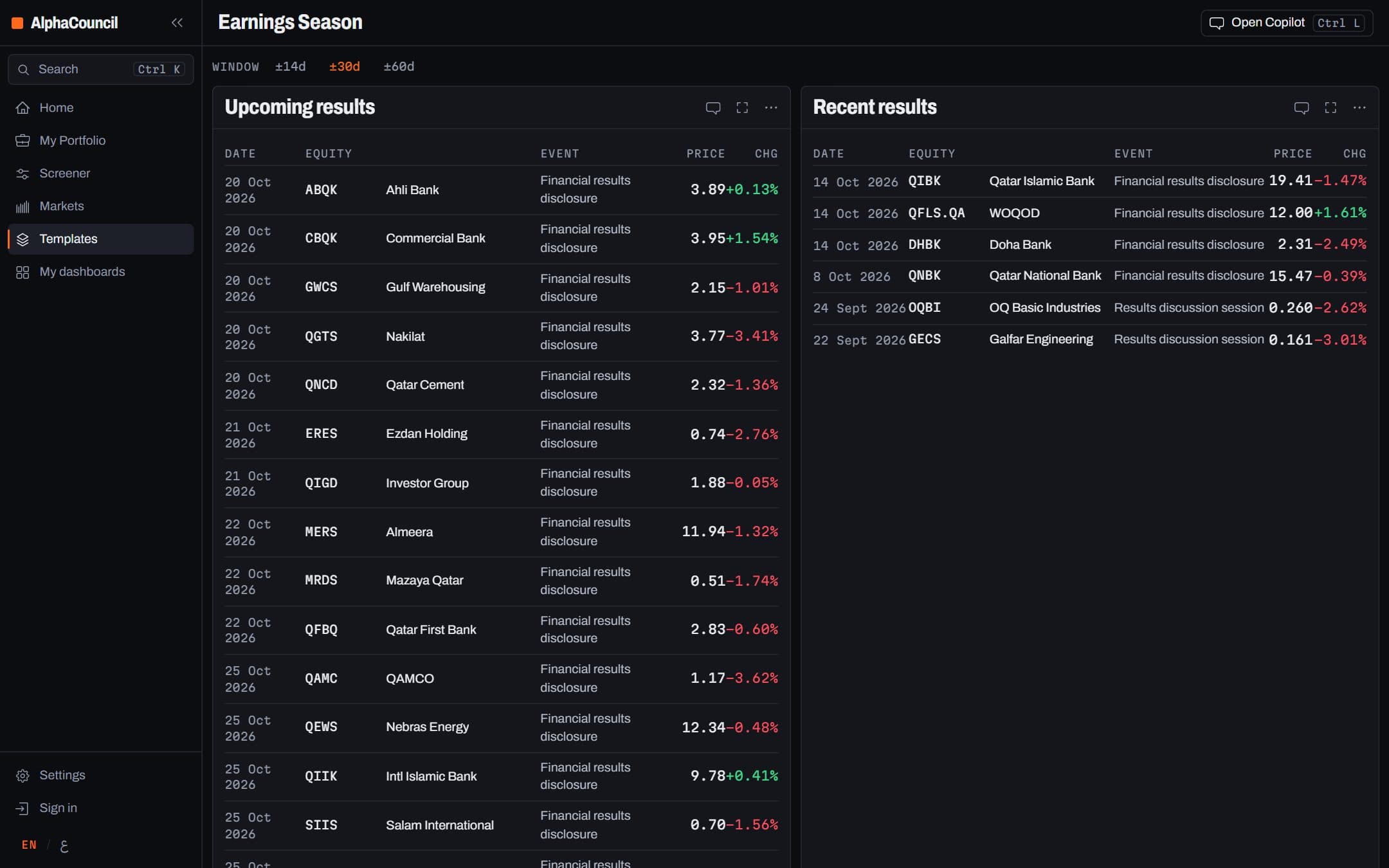The image size is (1389, 868).
Task: Click the Search field
Action: coord(100,69)
